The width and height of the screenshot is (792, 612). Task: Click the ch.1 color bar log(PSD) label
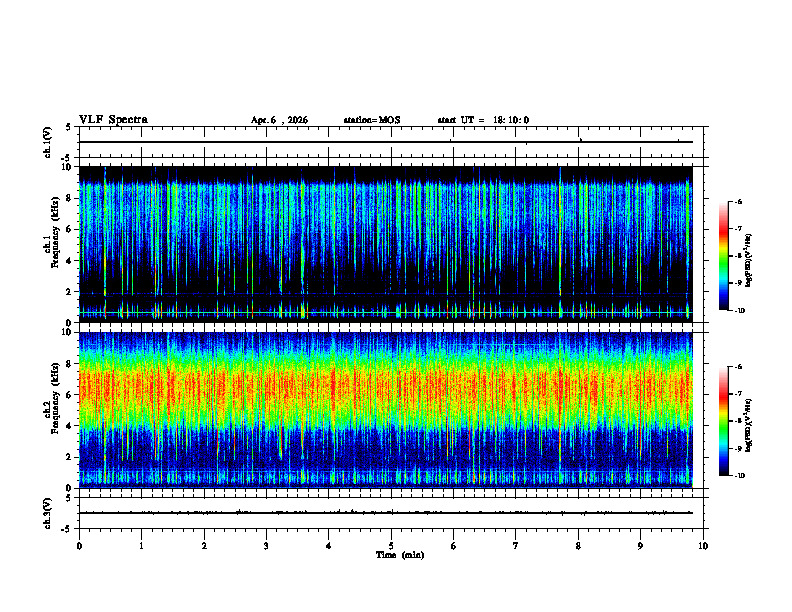click(749, 260)
